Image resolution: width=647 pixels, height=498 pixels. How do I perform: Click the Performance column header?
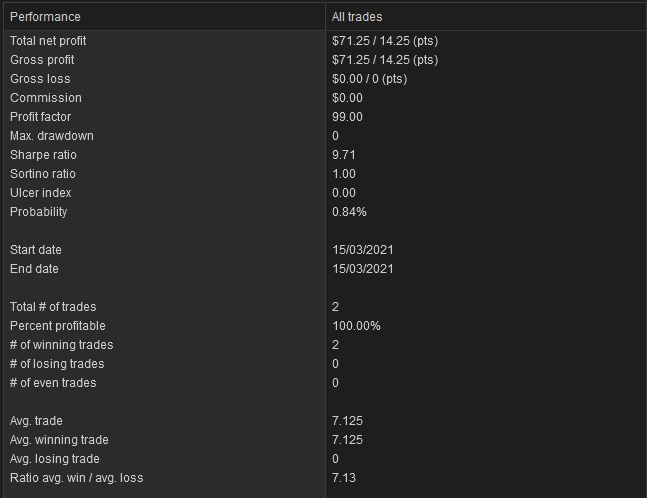pos(165,17)
